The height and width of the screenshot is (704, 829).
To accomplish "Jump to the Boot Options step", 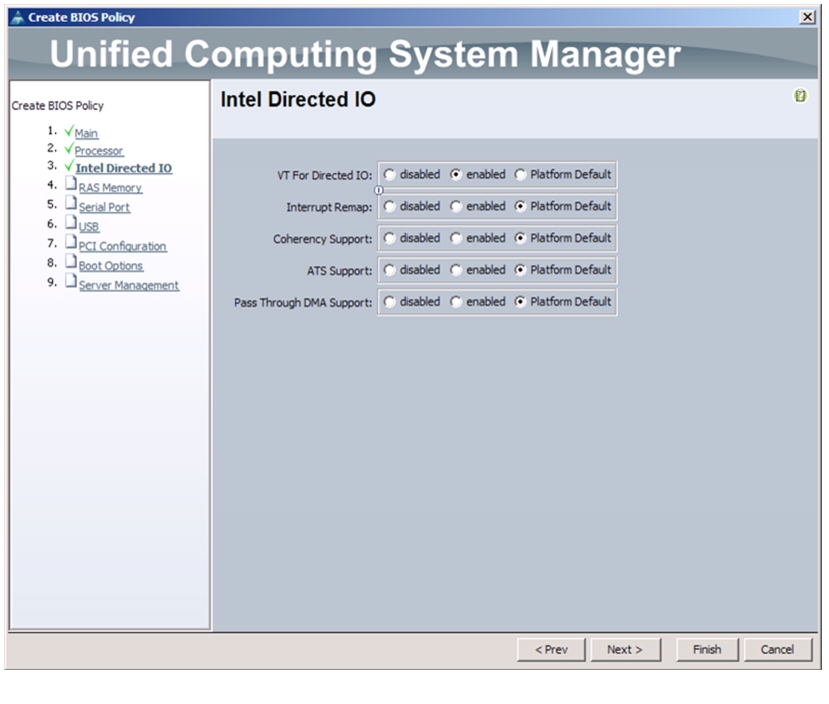I will [x=111, y=266].
